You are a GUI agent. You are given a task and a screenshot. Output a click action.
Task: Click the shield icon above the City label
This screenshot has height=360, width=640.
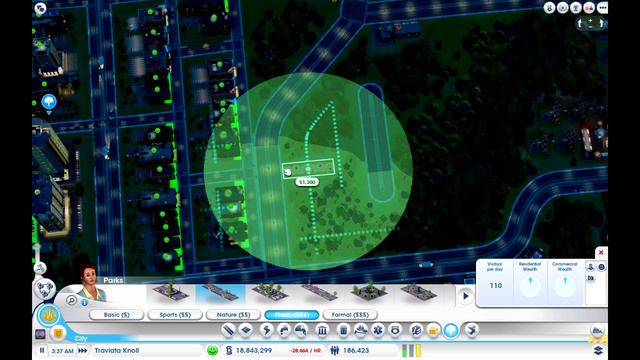coord(58,333)
